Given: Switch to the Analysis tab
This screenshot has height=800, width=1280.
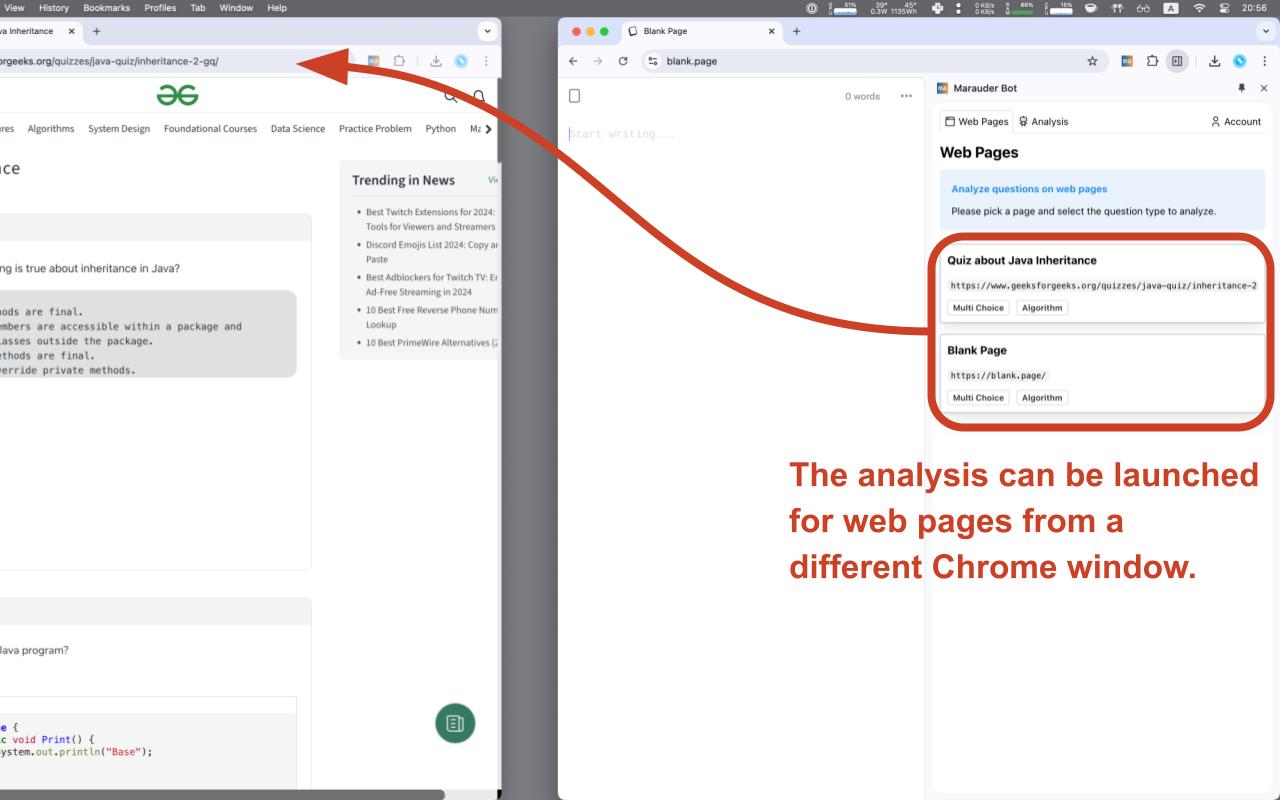Looking at the screenshot, I should coord(1043,121).
